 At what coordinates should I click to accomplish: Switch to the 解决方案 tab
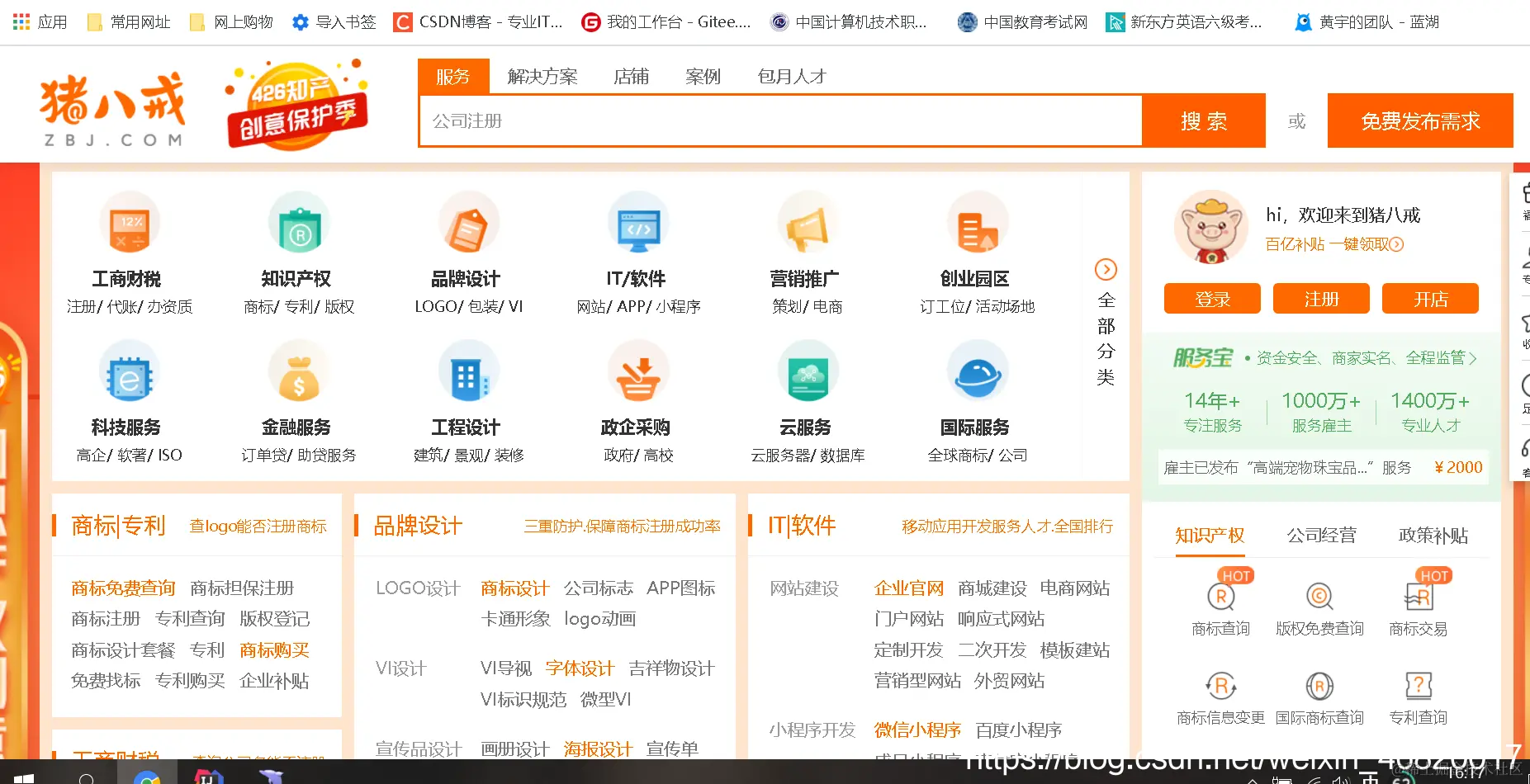pos(542,76)
